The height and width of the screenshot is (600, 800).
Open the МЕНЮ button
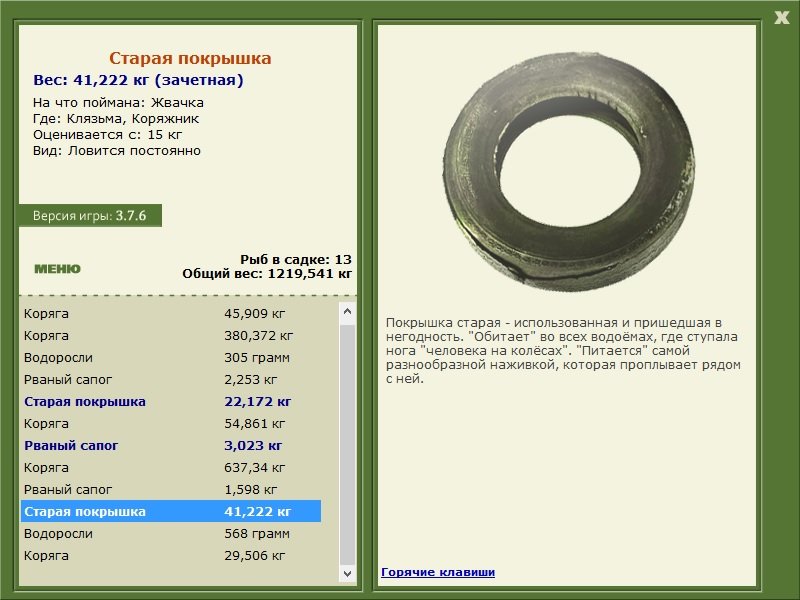click(x=57, y=269)
